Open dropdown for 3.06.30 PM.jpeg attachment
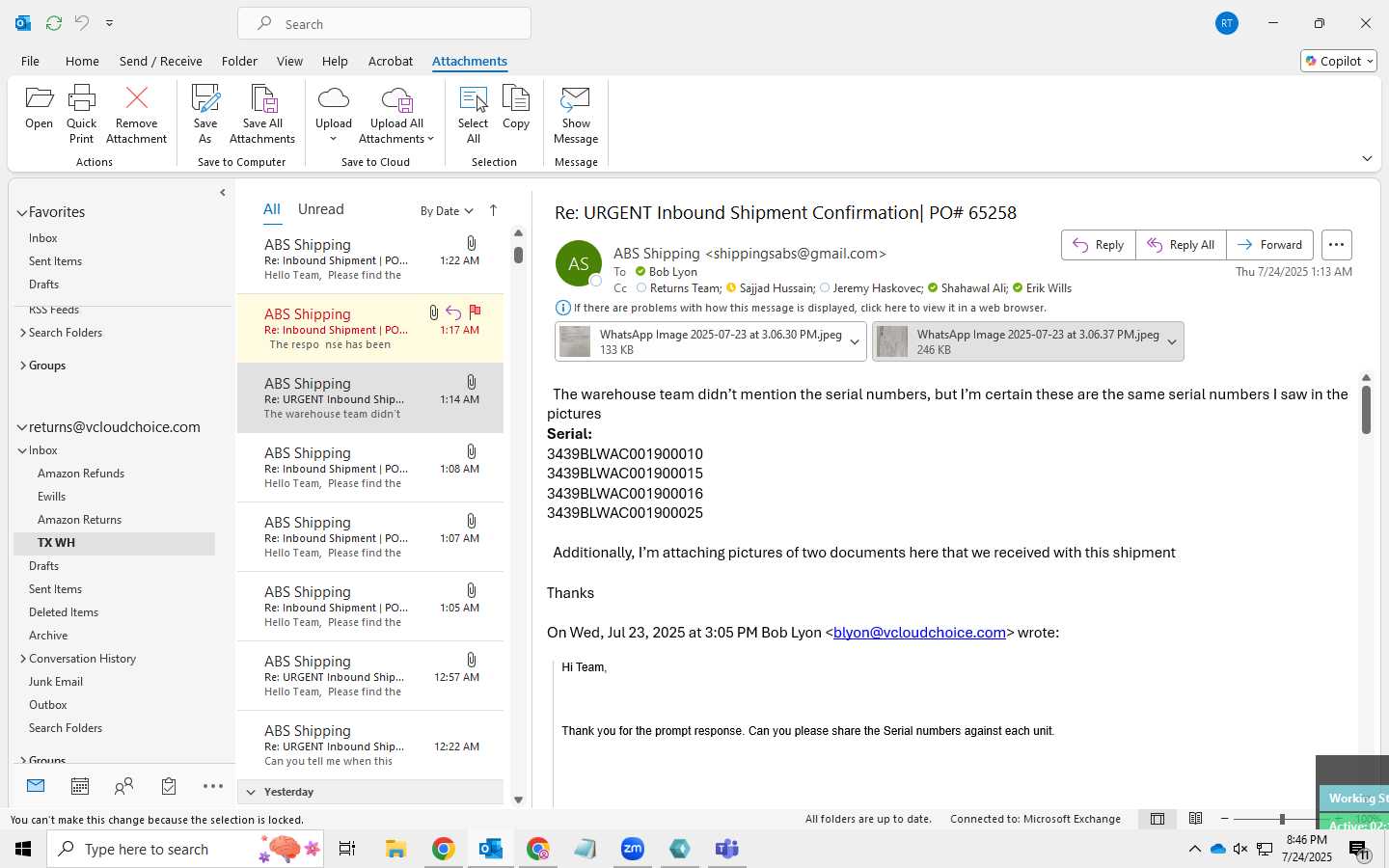The height and width of the screenshot is (868, 1389). (855, 341)
